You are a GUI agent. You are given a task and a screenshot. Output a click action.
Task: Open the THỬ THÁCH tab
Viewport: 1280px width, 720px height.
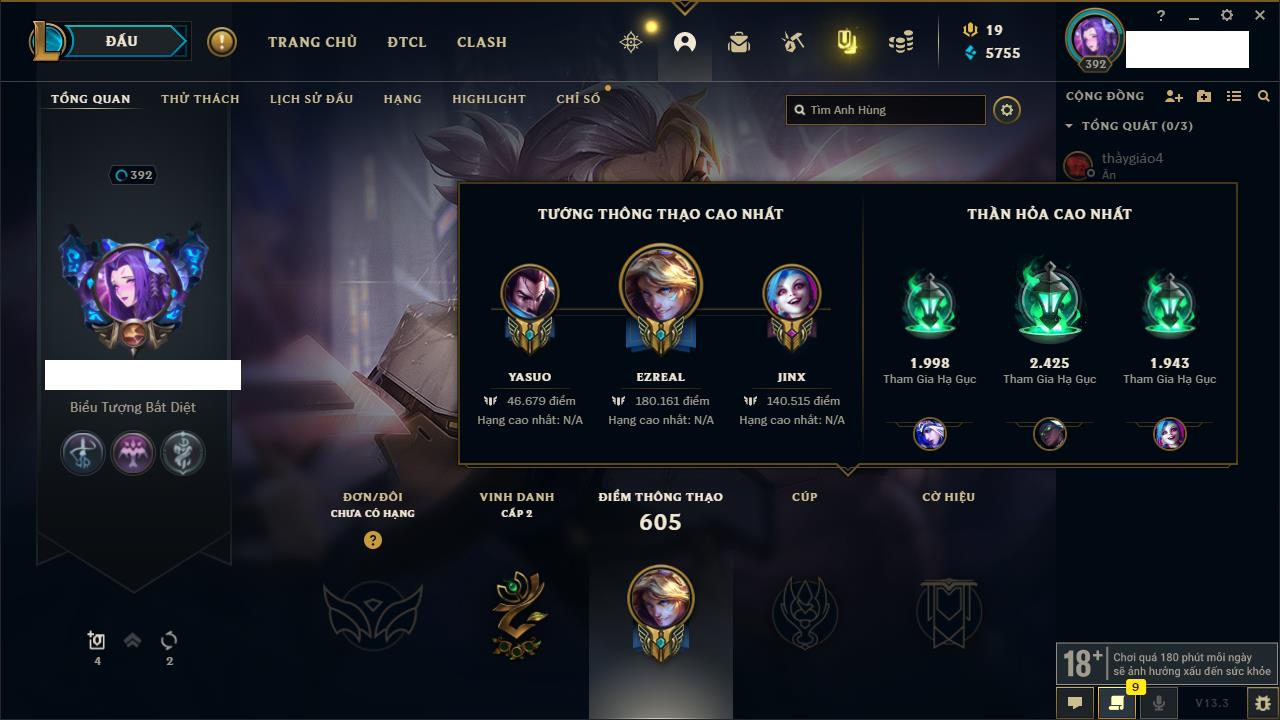[x=200, y=99]
